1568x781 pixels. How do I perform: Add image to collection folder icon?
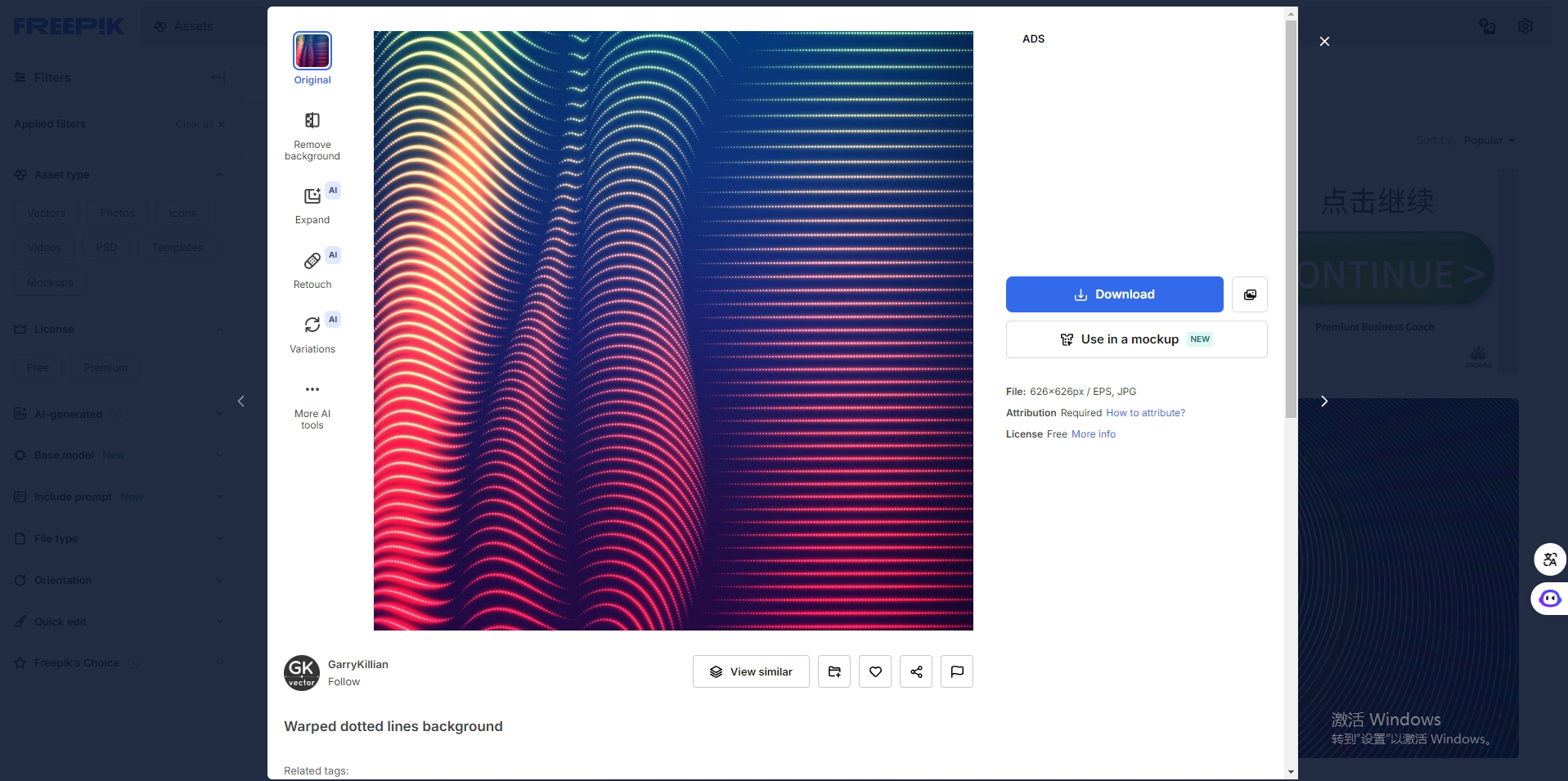tap(834, 671)
